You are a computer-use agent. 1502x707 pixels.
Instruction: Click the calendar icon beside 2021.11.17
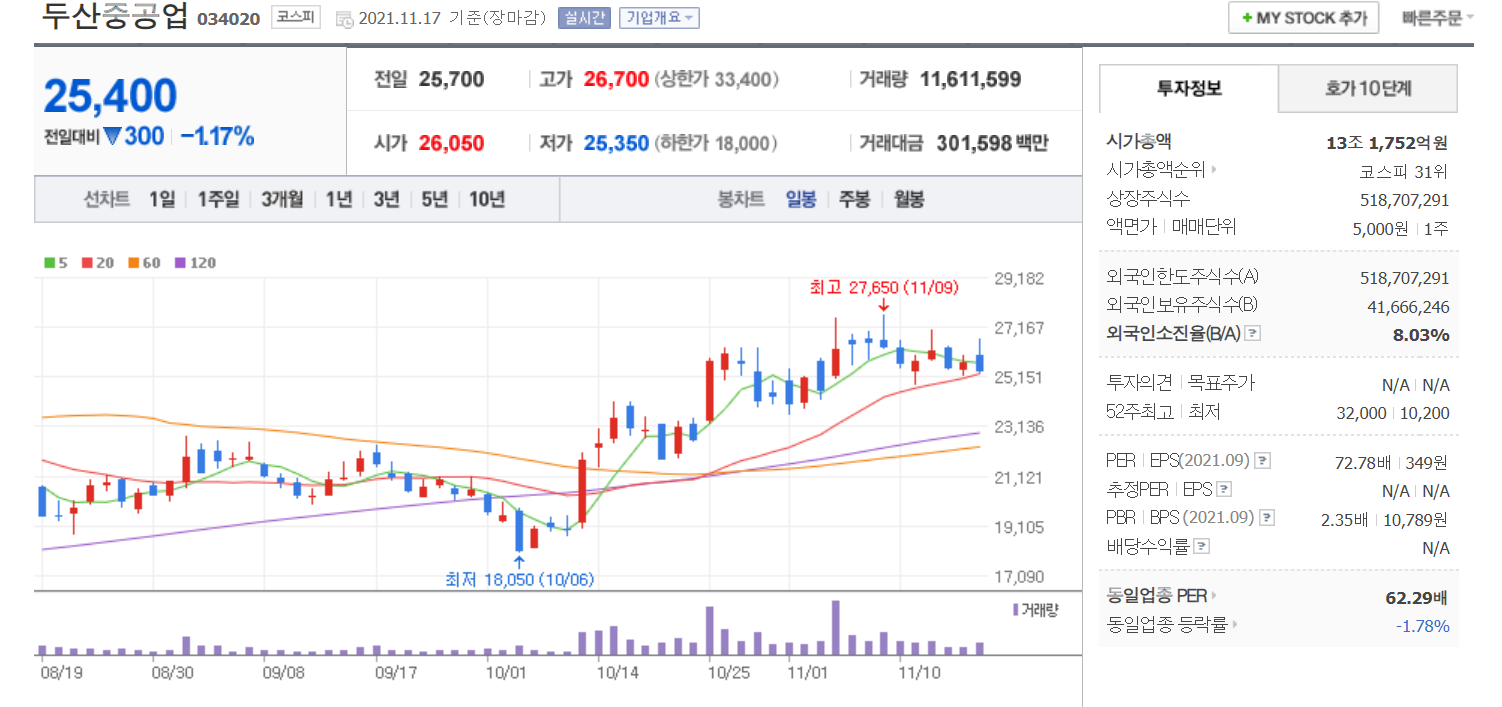(x=344, y=19)
